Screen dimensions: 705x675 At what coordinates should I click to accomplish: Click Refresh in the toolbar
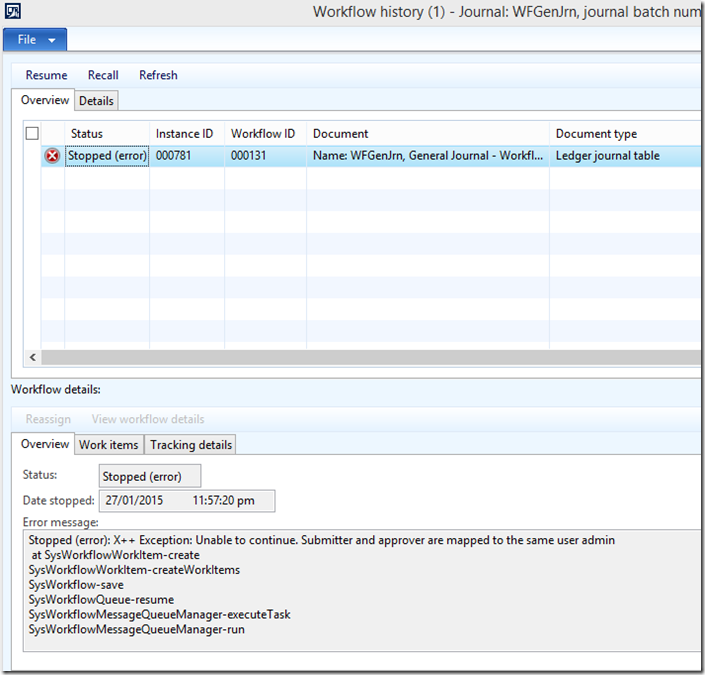[158, 75]
